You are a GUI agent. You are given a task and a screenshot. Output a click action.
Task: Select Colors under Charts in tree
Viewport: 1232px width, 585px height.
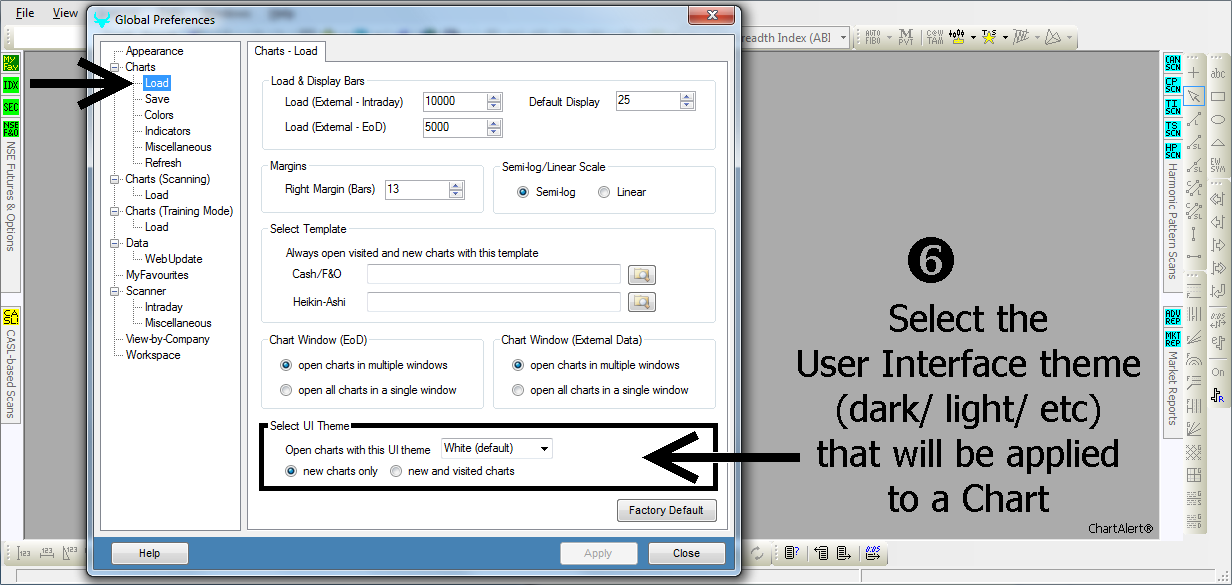tap(159, 115)
